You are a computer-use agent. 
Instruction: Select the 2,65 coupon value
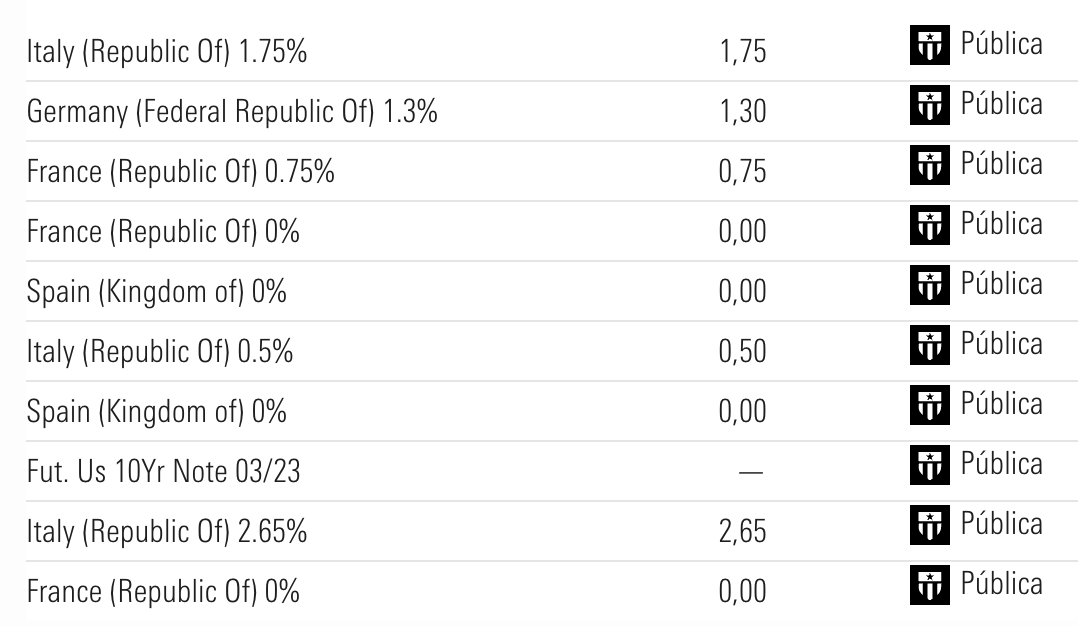point(742,533)
